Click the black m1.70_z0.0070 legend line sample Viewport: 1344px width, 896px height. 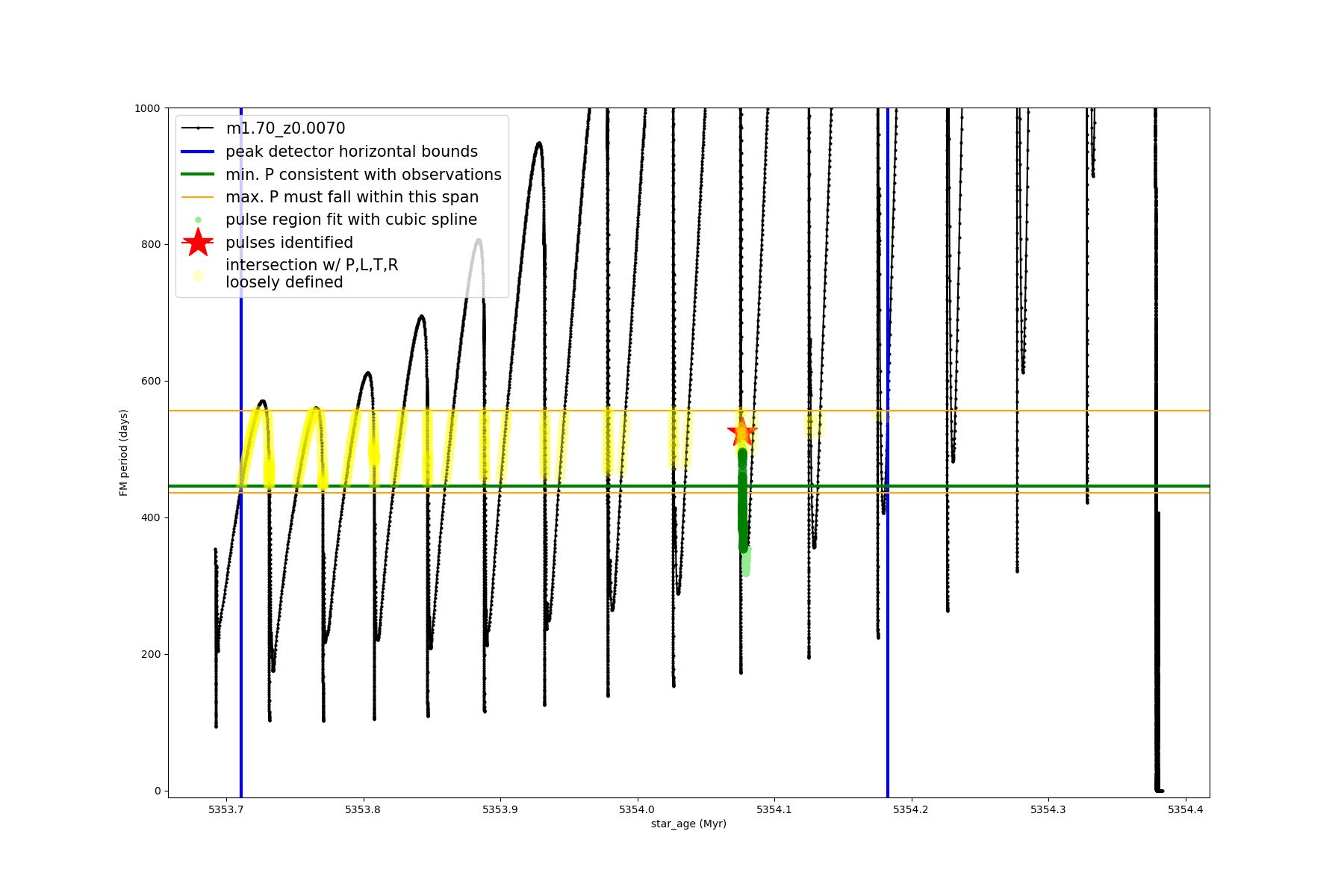point(198,128)
